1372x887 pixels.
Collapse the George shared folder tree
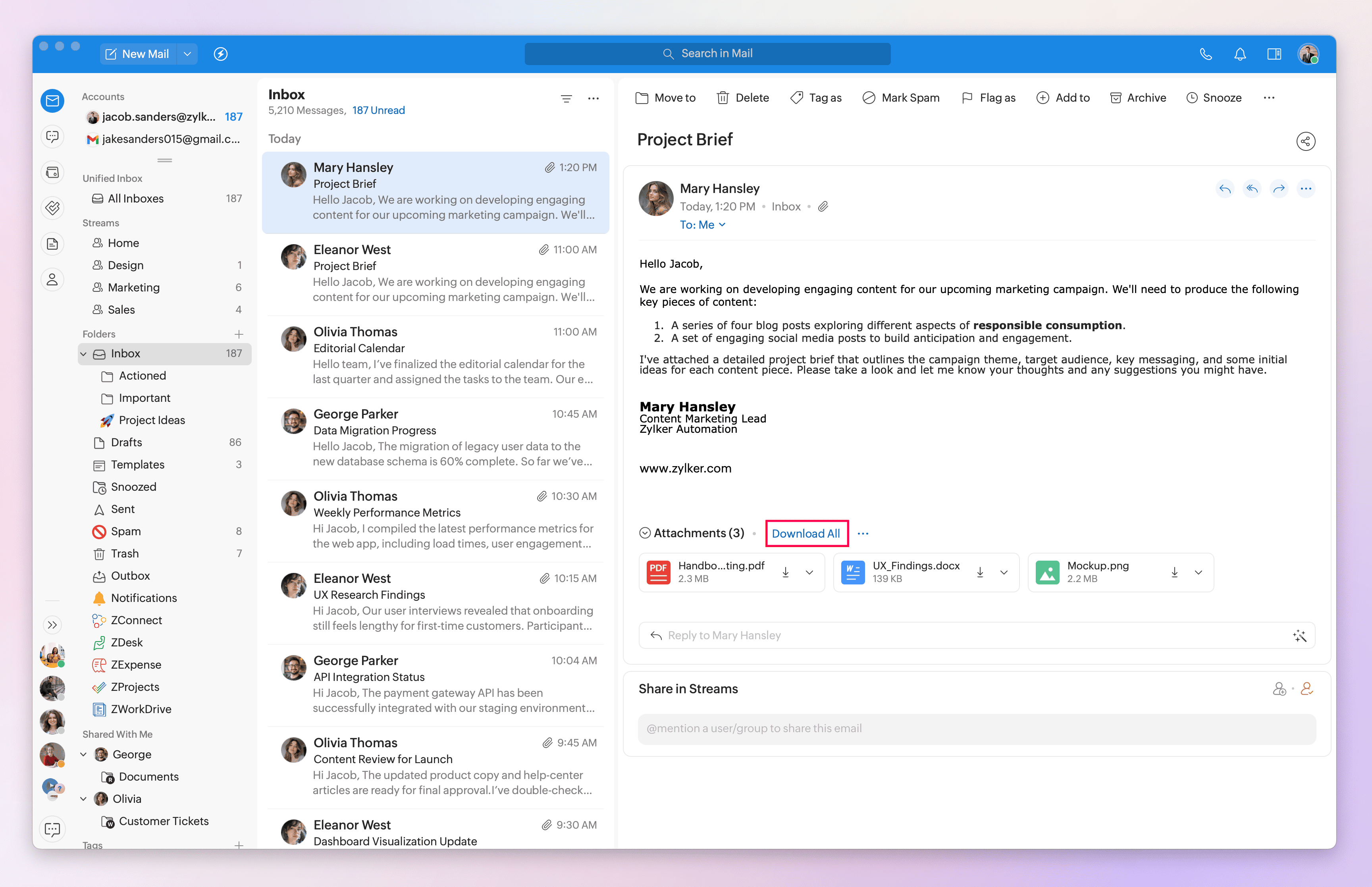[x=83, y=754]
